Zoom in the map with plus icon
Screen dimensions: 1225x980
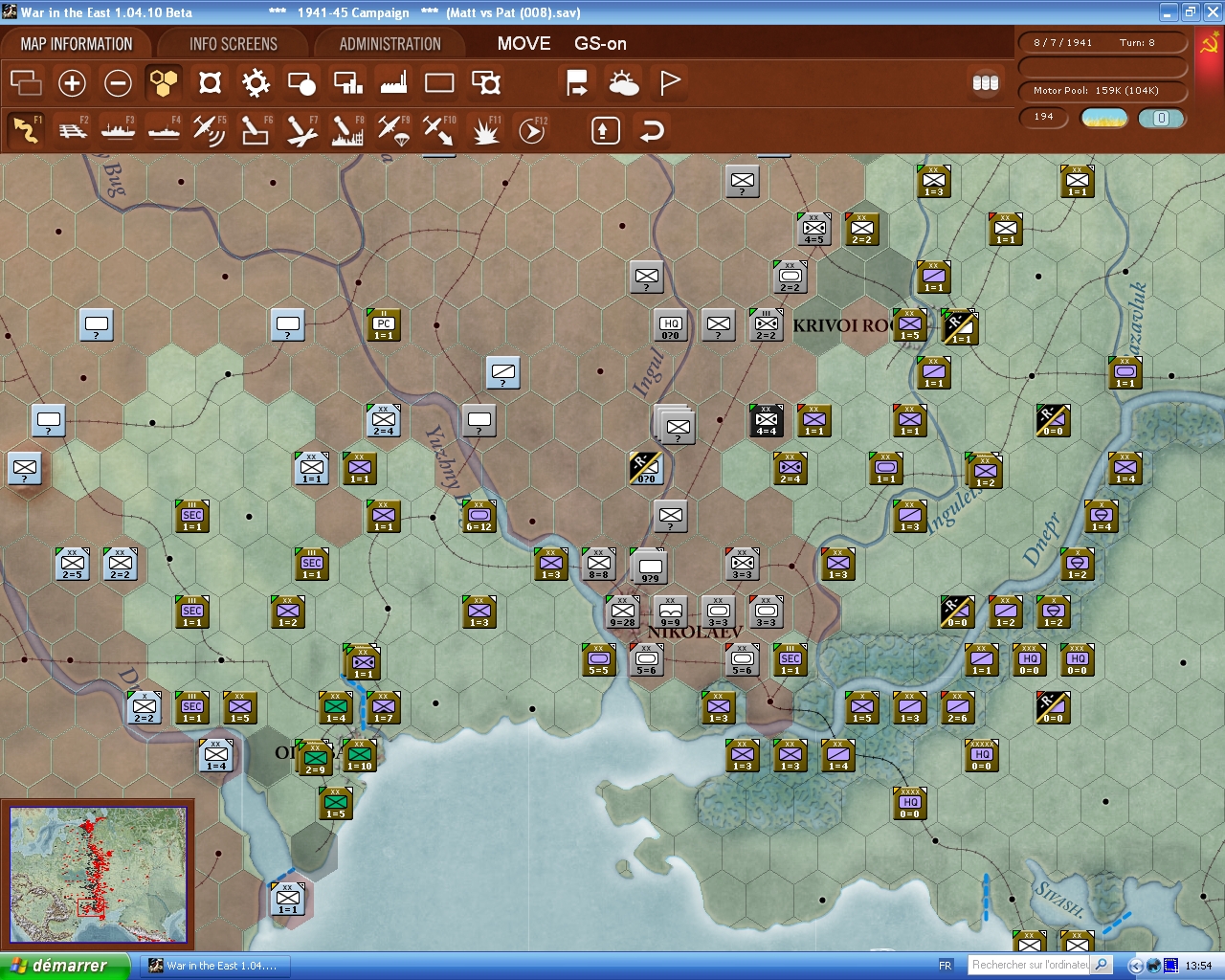(x=72, y=83)
